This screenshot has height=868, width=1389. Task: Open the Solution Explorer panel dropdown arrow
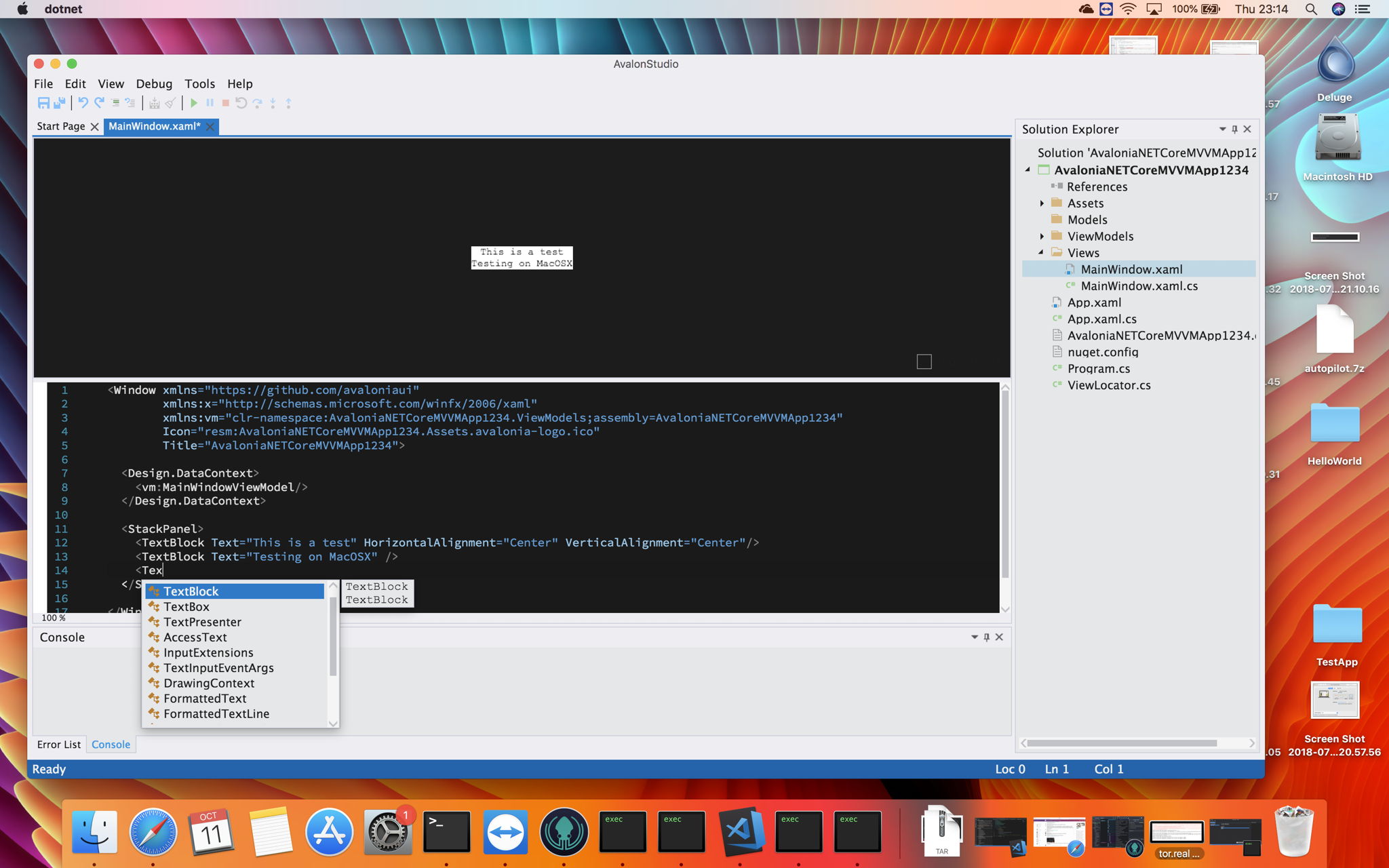pos(1222,129)
